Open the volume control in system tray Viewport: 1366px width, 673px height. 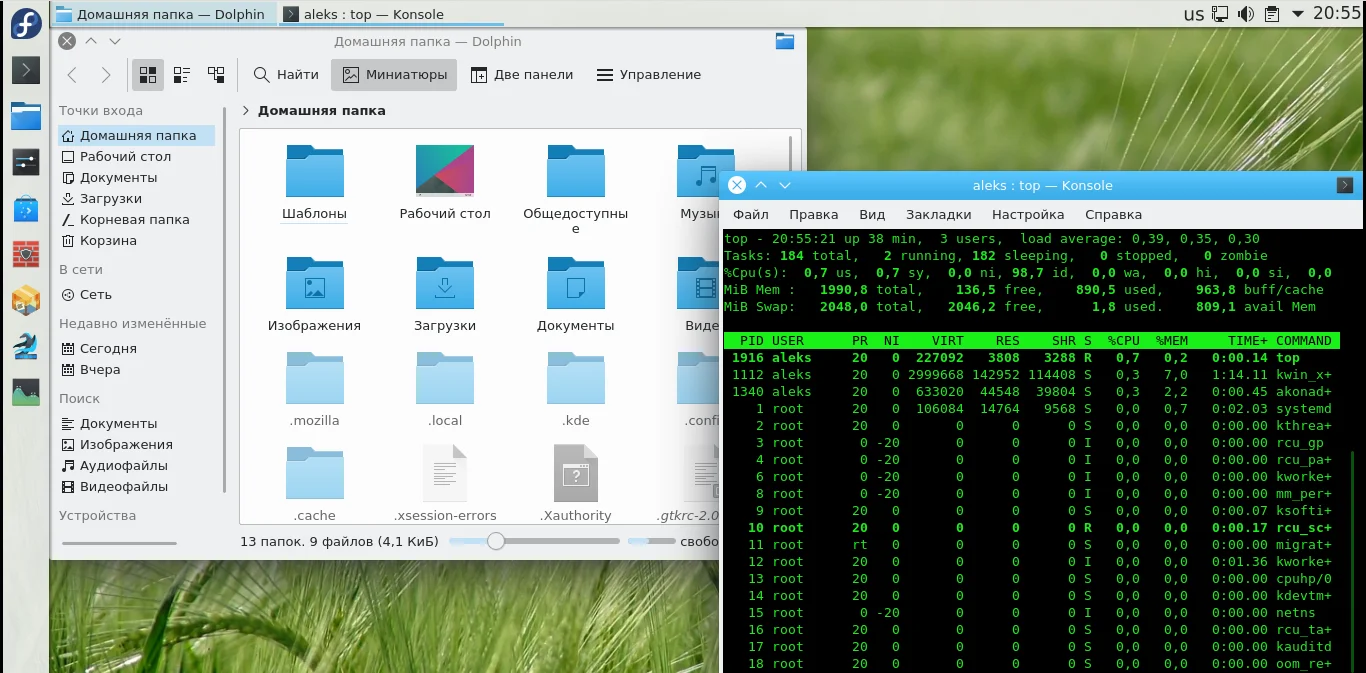[1246, 14]
